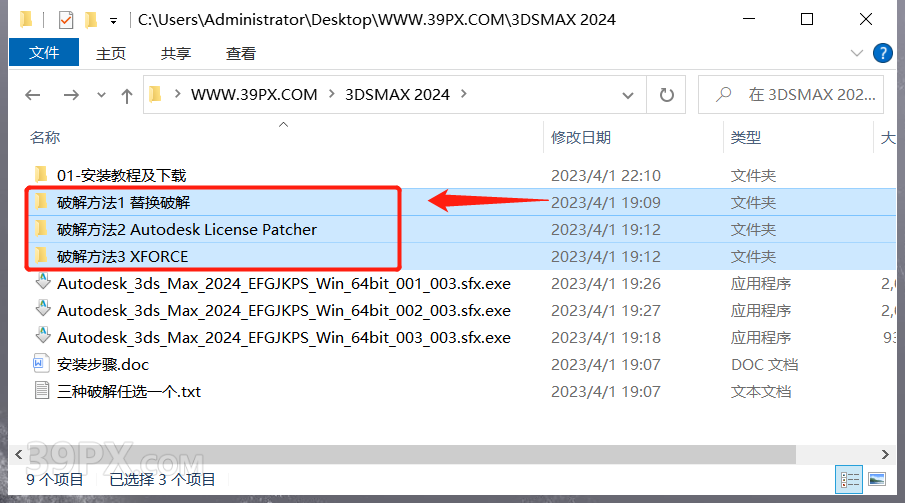The width and height of the screenshot is (905, 503).
Task: Click installer icon of 001_003.sfx.exe
Action: coord(43,281)
